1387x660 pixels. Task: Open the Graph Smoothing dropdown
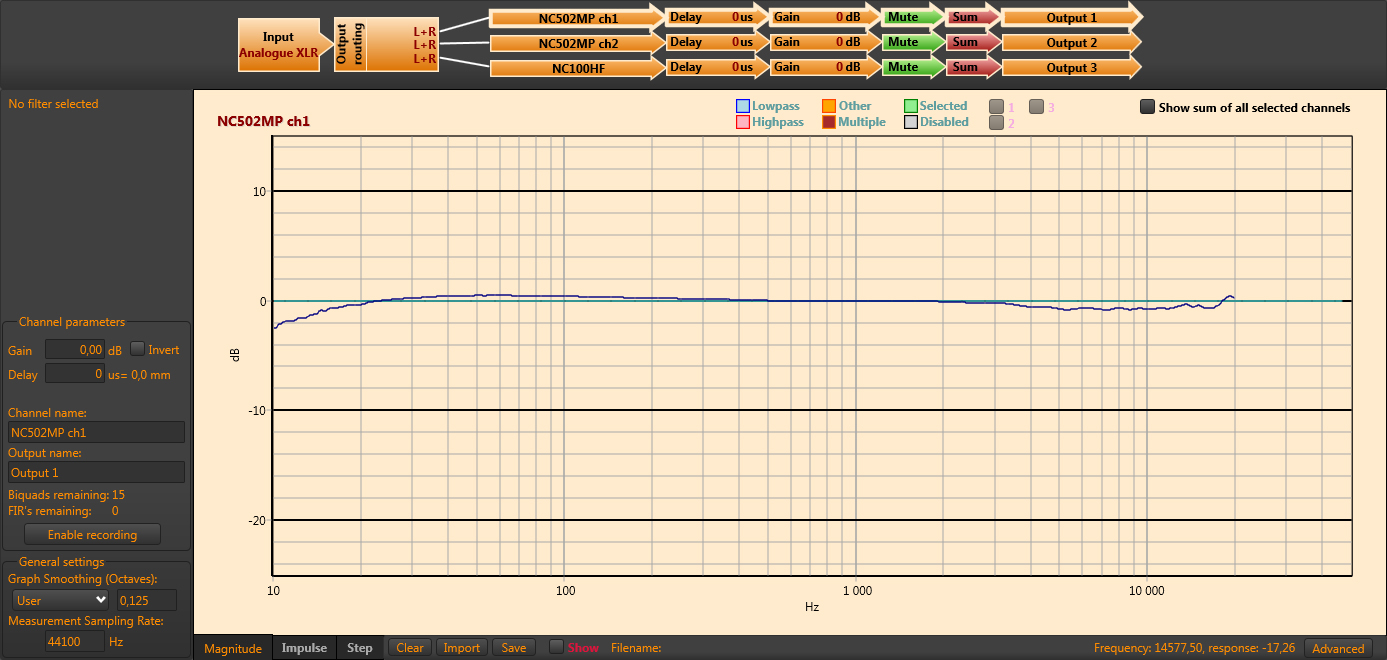[x=60, y=600]
